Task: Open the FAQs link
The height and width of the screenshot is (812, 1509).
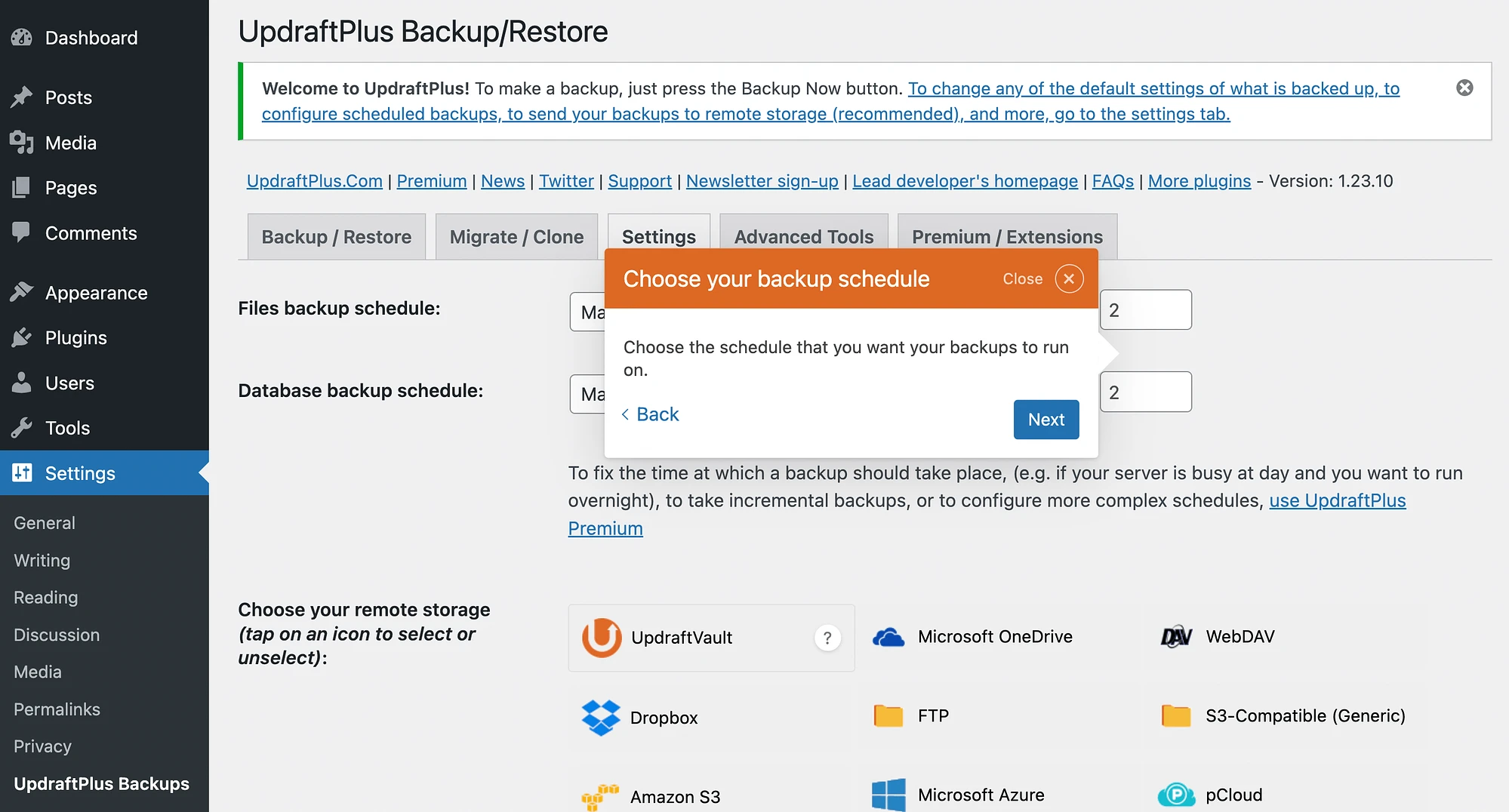Action: click(1113, 181)
